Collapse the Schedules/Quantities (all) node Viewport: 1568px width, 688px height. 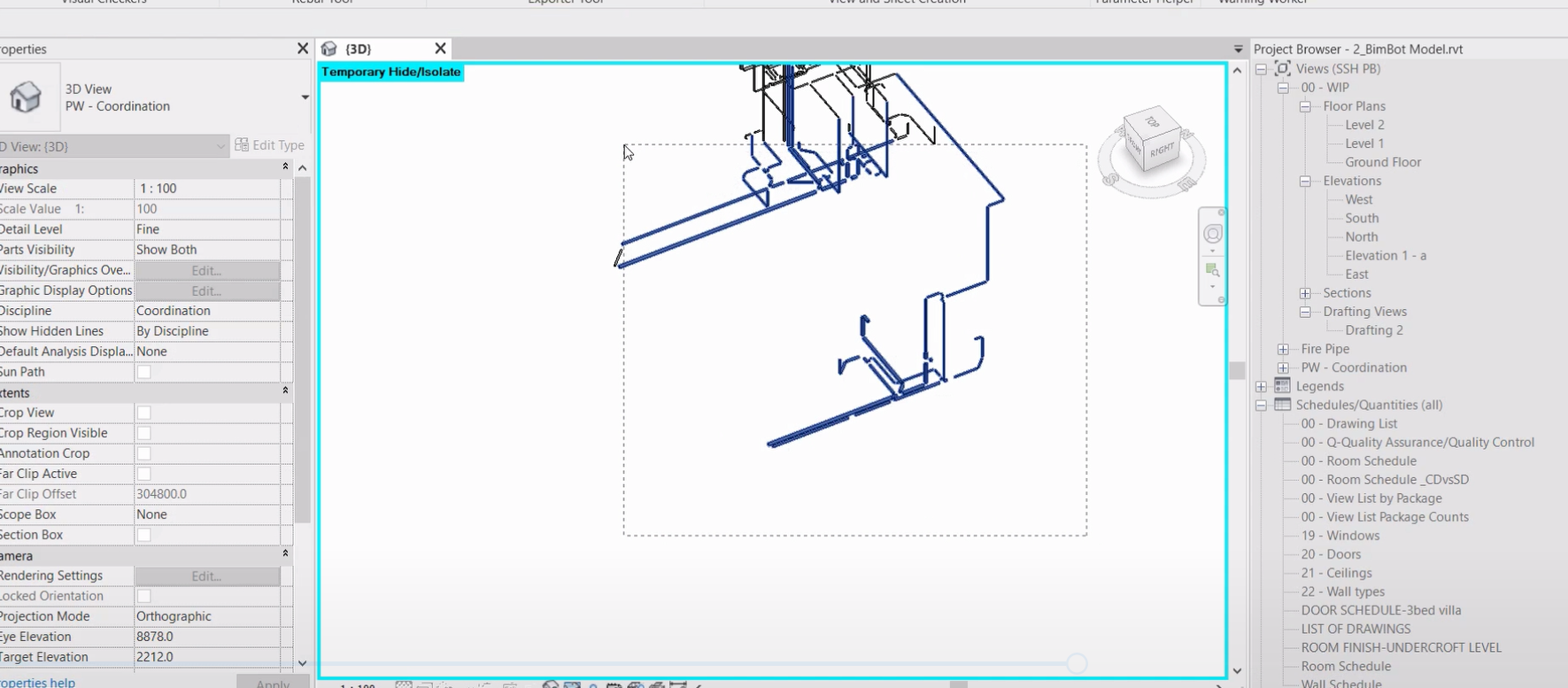(x=1261, y=405)
